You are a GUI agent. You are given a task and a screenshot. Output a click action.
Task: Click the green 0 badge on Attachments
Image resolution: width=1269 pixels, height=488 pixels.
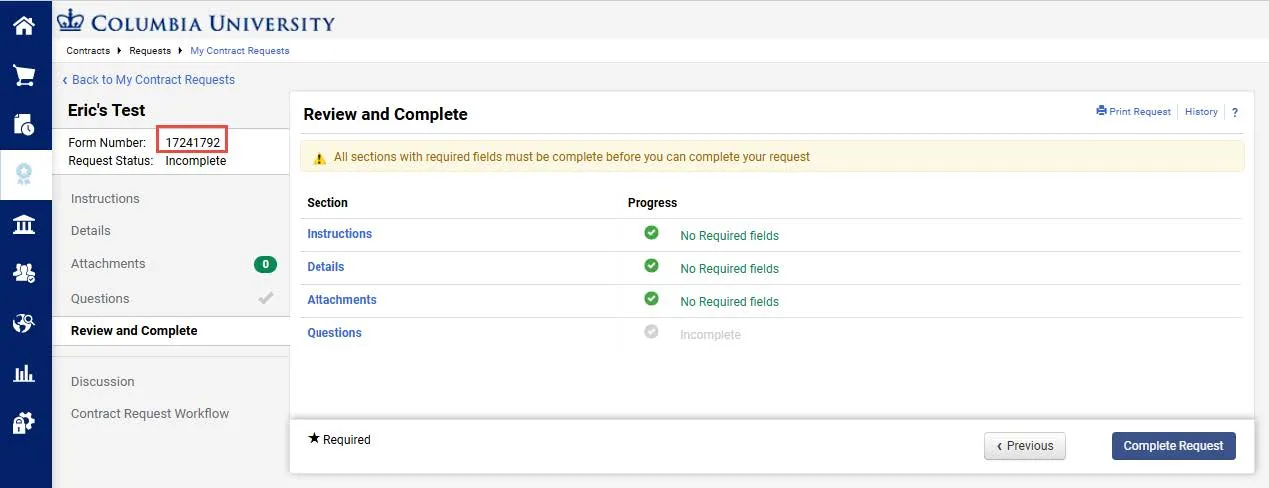265,264
